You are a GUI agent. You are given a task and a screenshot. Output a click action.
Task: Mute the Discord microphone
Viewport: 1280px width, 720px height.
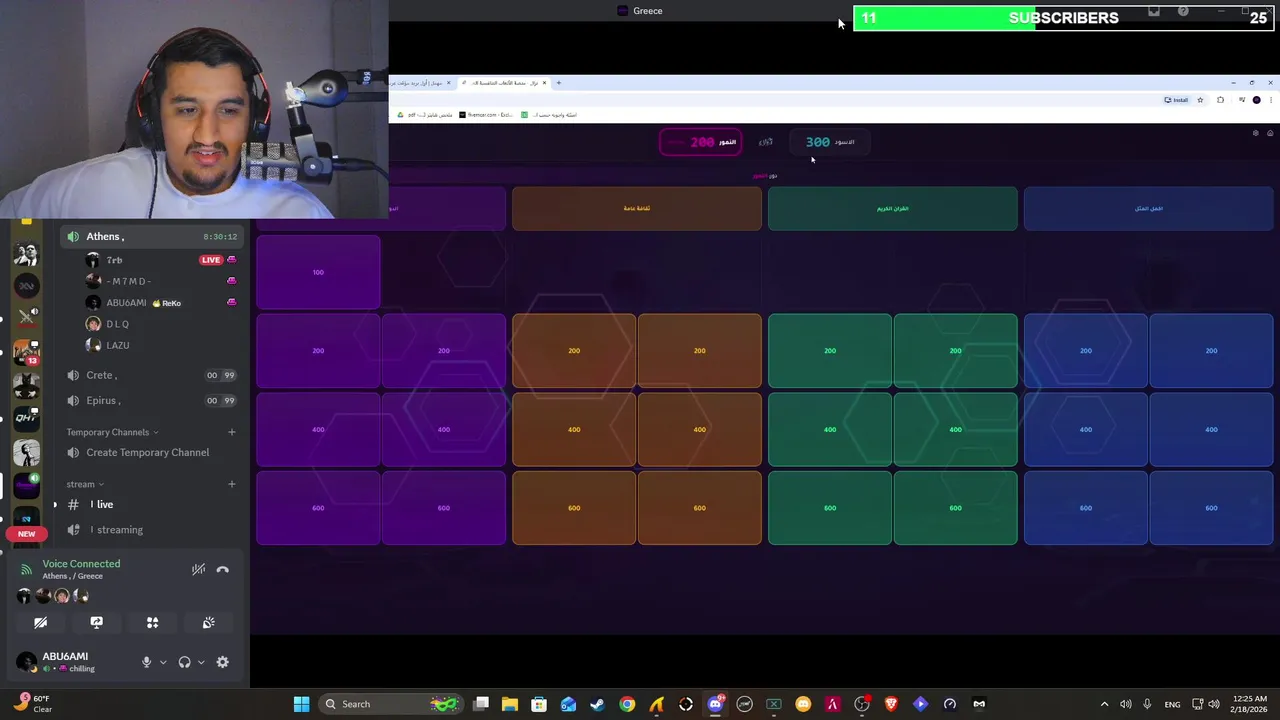pyautogui.click(x=146, y=662)
